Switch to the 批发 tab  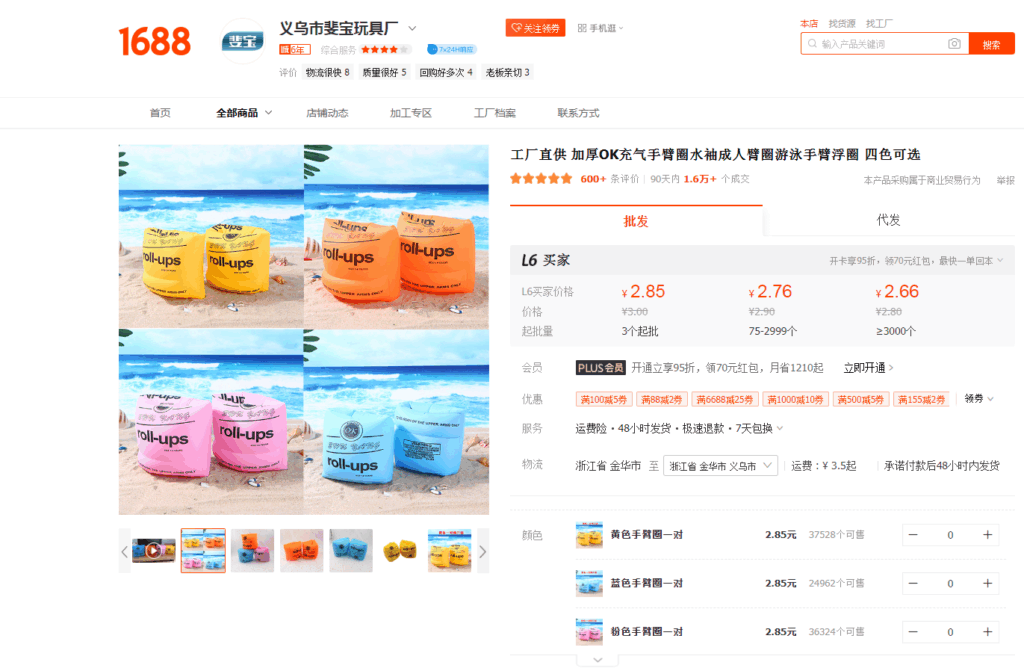click(636, 221)
